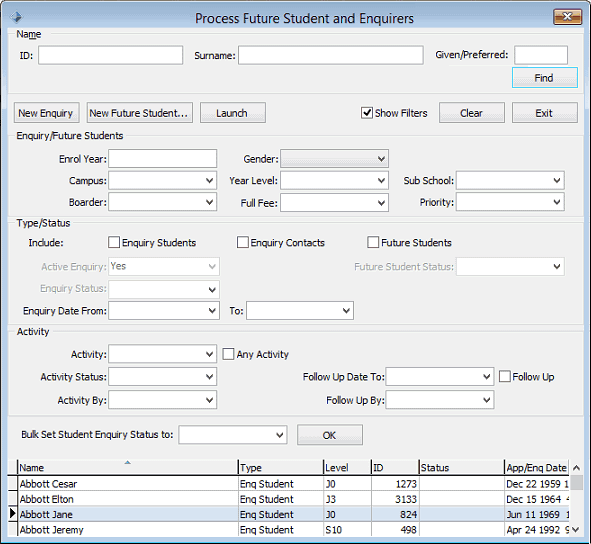Click the Launch button
This screenshot has height=544, width=591.
(233, 113)
